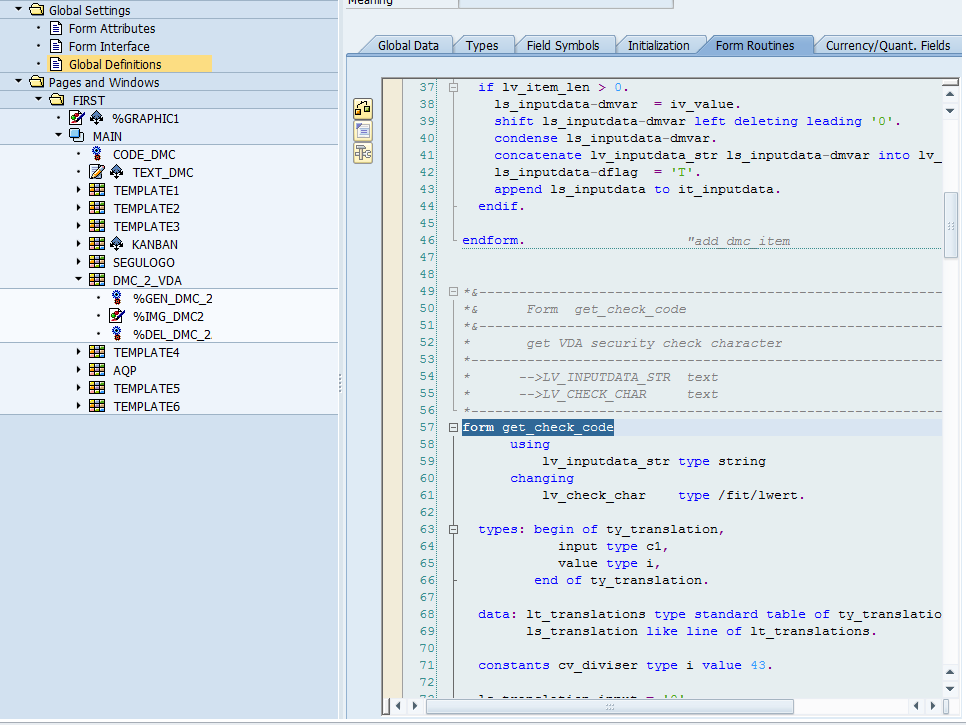Click the statement pattern icon in editor side toolbar
Screen dimensions: 966x725
click(x=363, y=130)
